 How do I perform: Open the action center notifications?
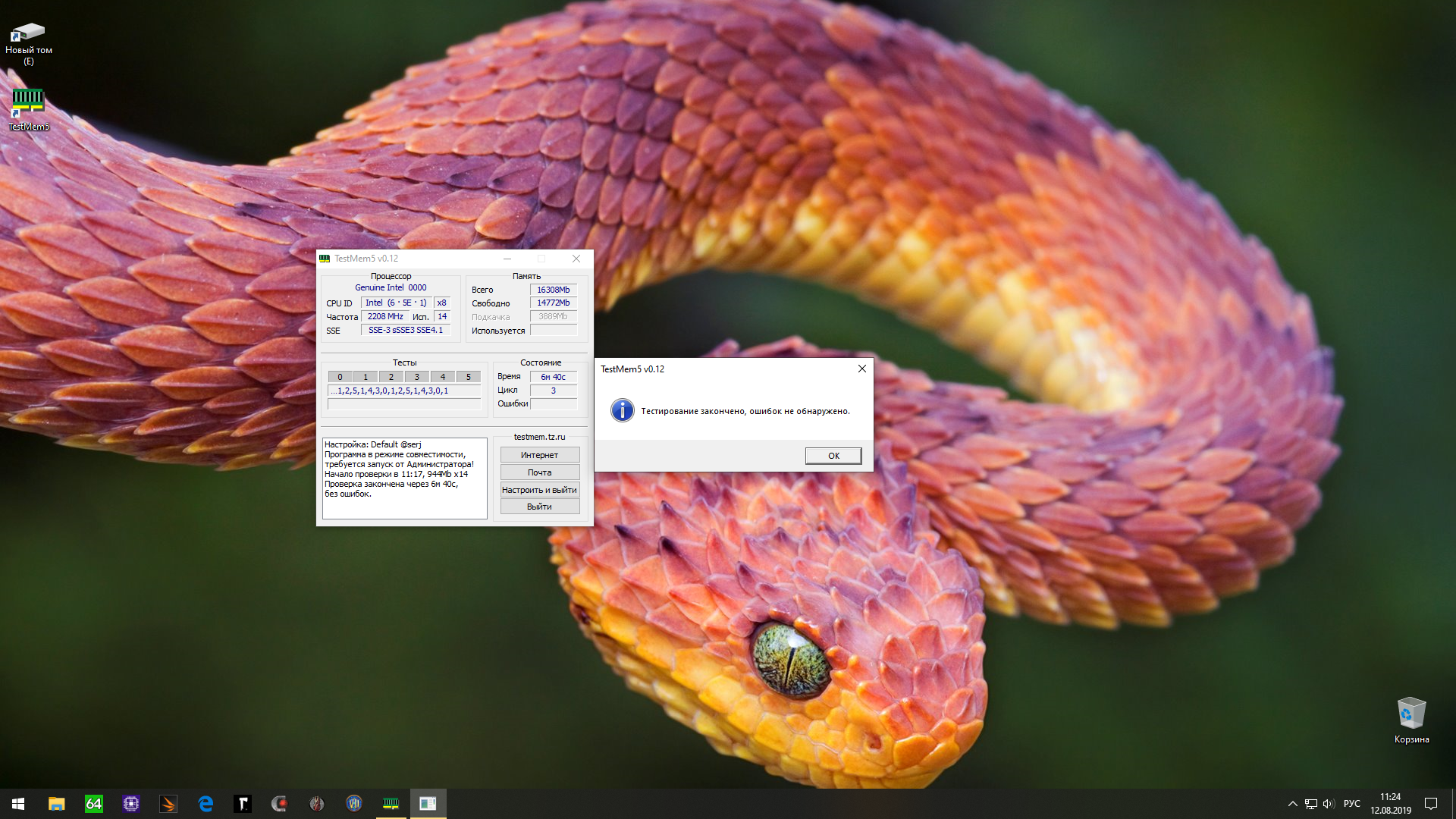pos(1431,804)
